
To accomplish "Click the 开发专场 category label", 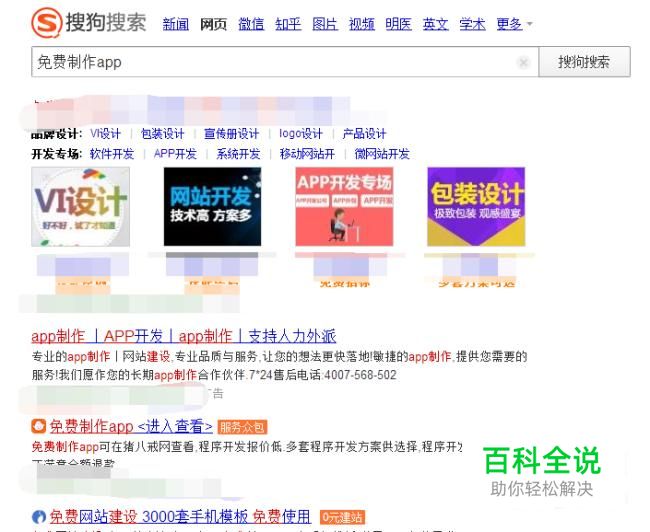I will click(57, 154).
